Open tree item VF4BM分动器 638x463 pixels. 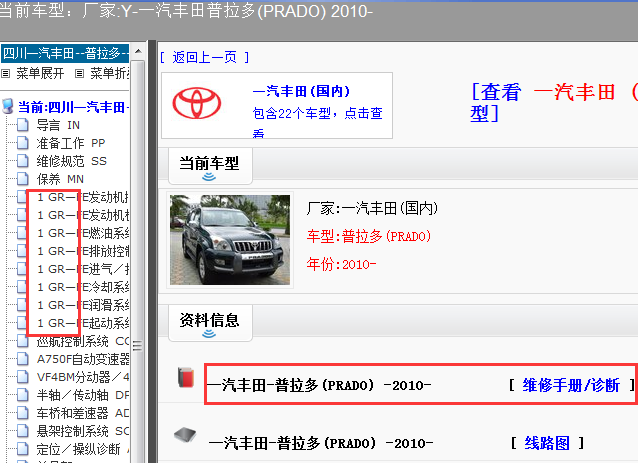pos(83,377)
